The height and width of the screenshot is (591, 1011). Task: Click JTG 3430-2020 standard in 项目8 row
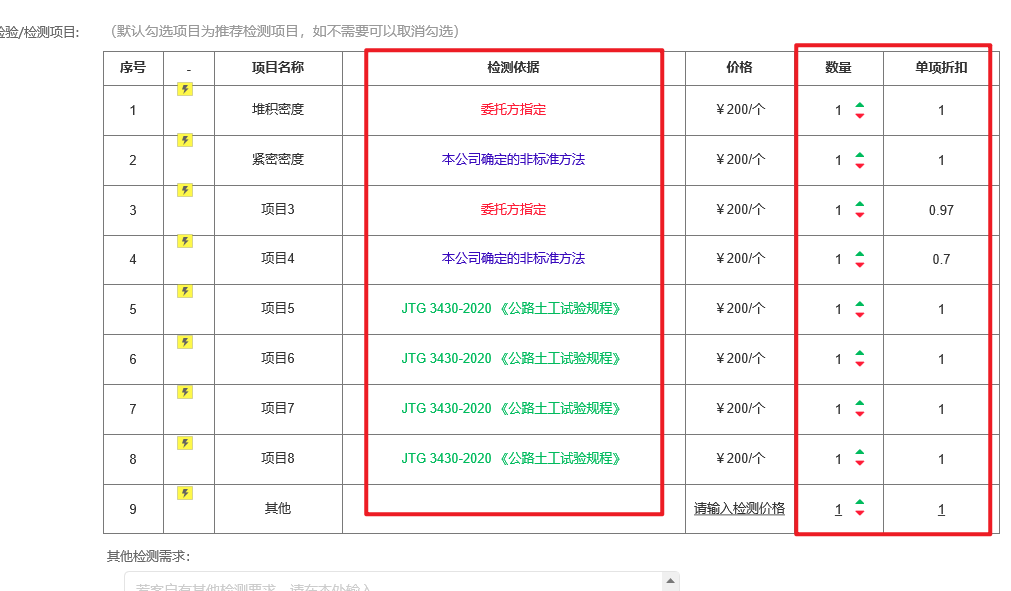click(512, 458)
